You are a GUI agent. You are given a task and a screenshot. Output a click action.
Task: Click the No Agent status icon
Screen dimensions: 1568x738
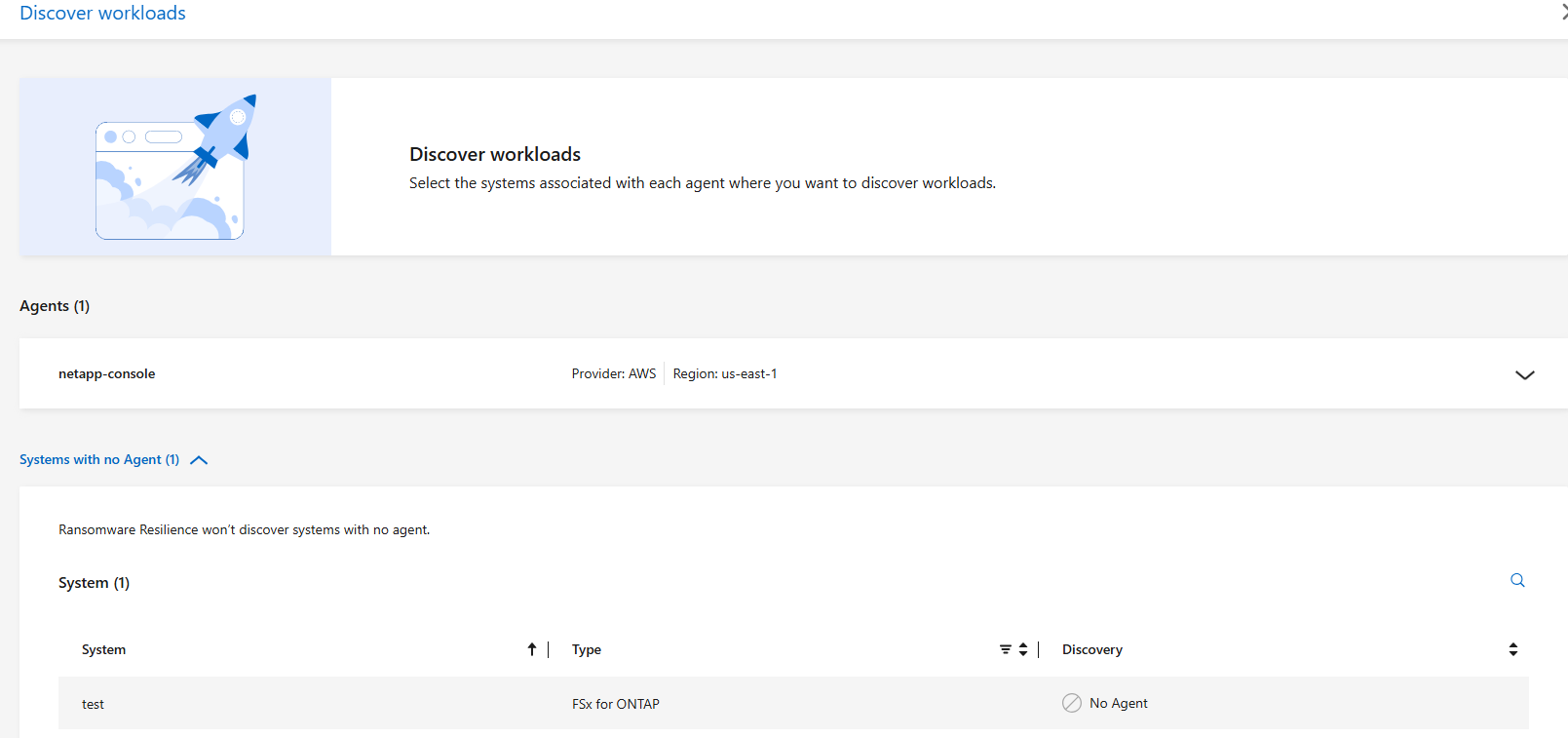[1072, 703]
